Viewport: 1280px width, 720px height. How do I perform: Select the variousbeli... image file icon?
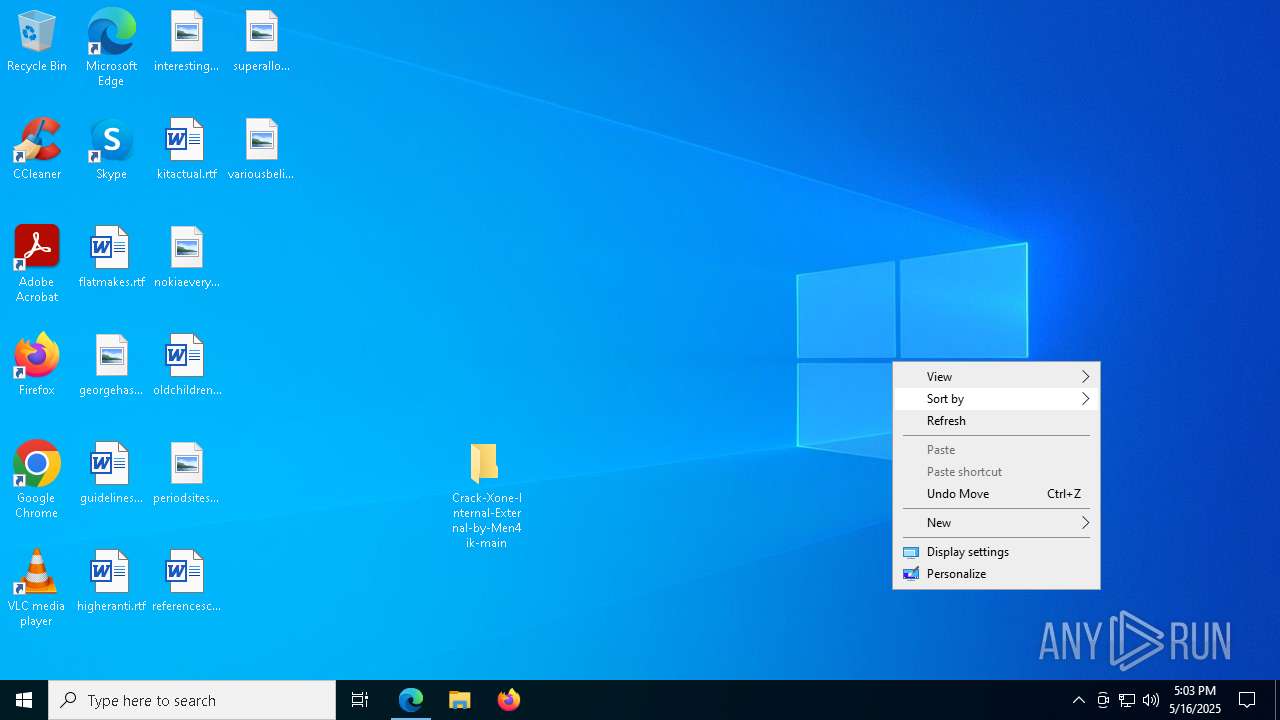click(261, 150)
